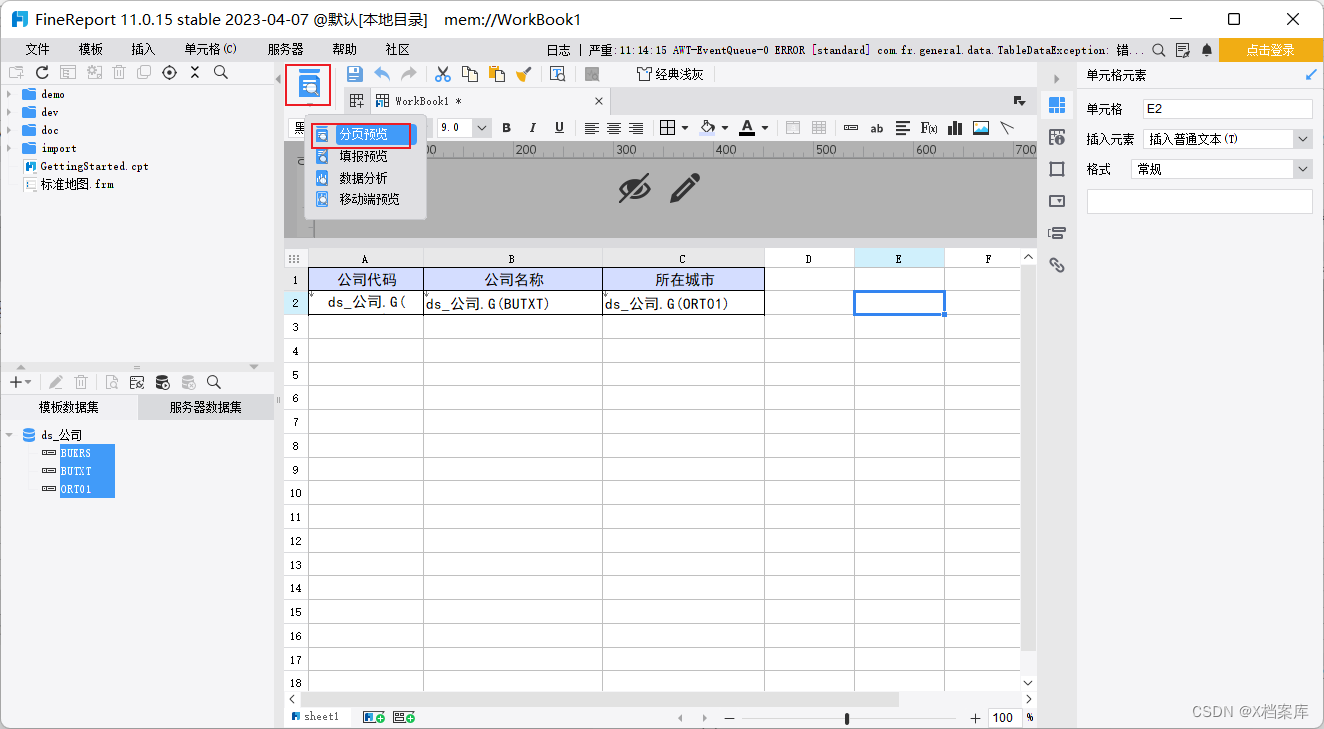Collapse the ds_公司 dataset node
The image size is (1324, 729).
(x=9, y=435)
